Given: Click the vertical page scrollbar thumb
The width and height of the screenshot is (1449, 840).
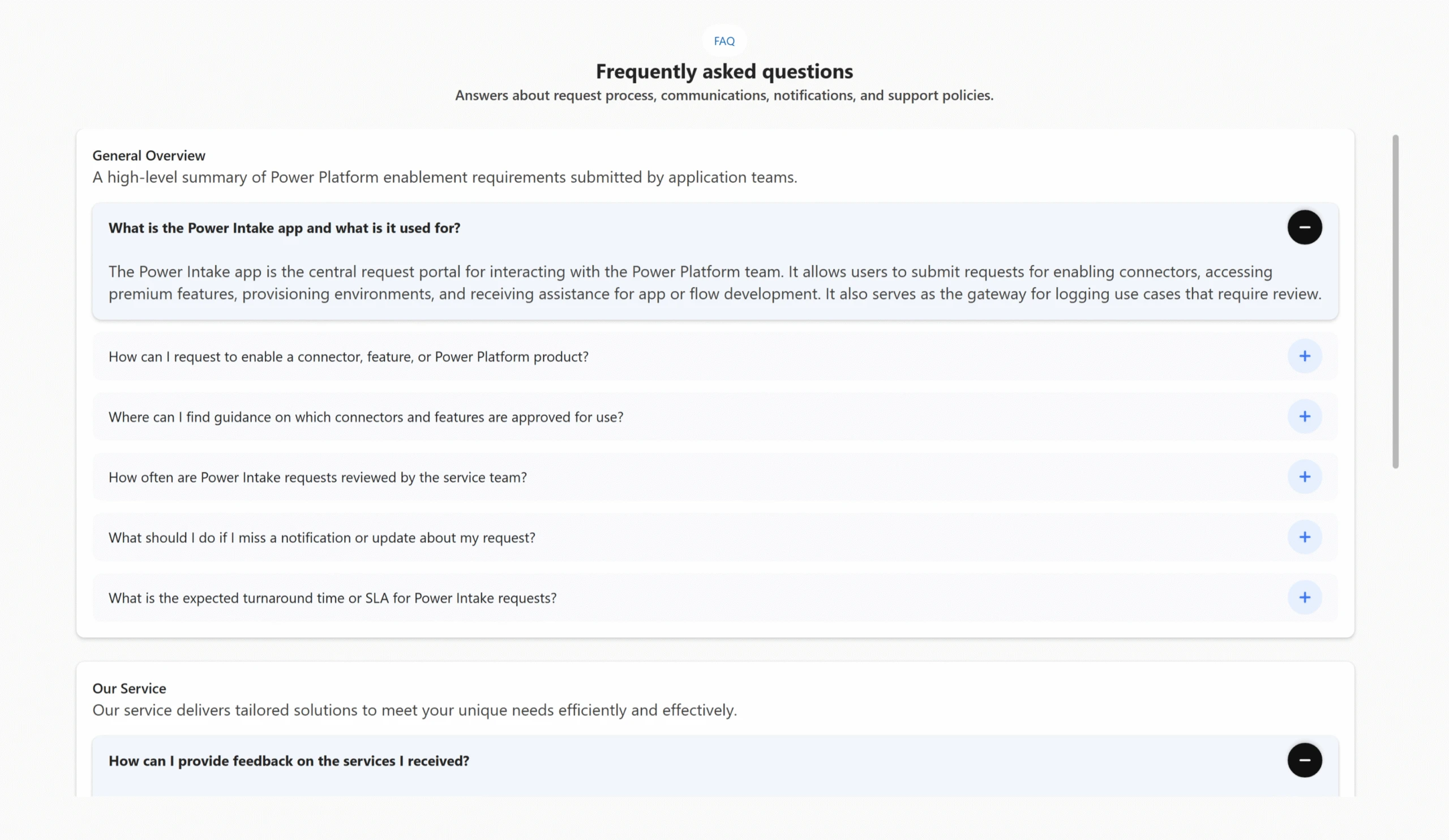Looking at the screenshot, I should [1395, 301].
